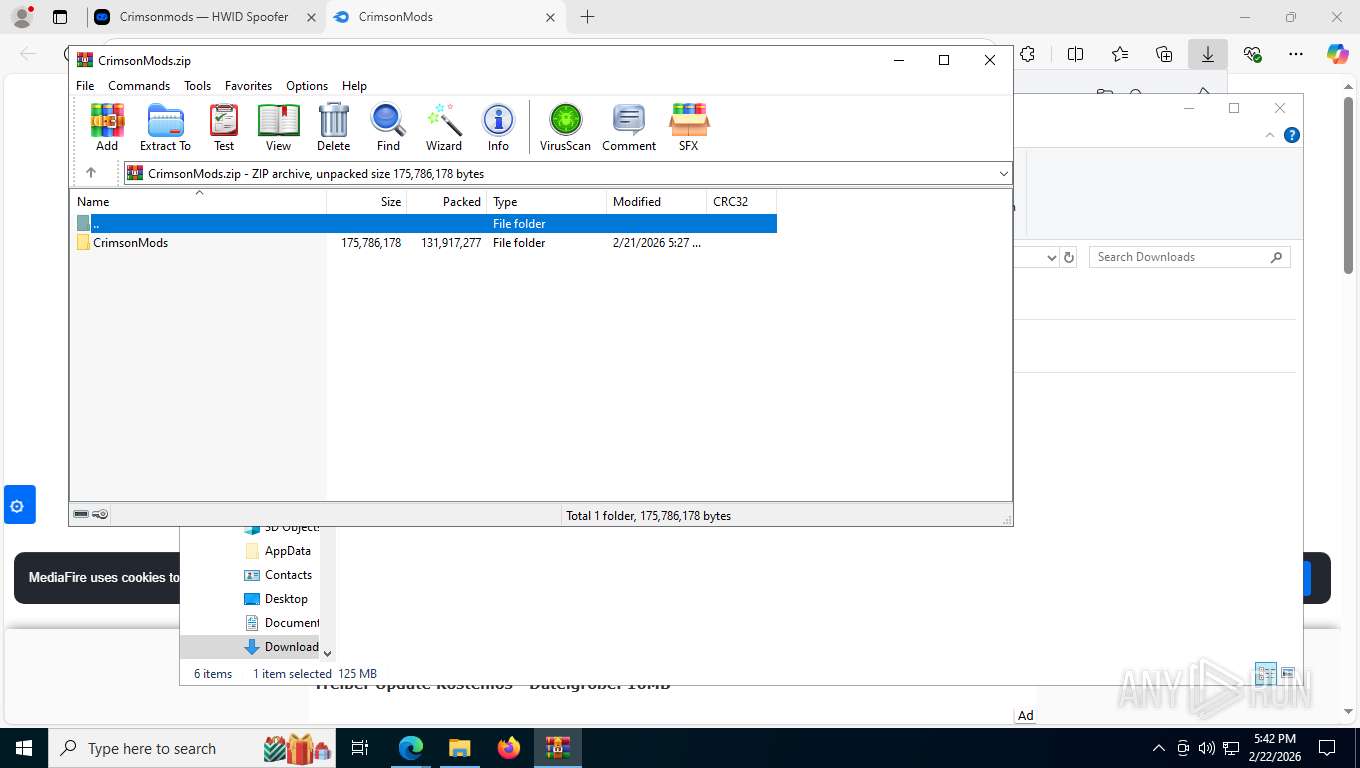Image resolution: width=1360 pixels, height=768 pixels.
Task: Open Edge favorites star list icon
Action: pos(1119,54)
